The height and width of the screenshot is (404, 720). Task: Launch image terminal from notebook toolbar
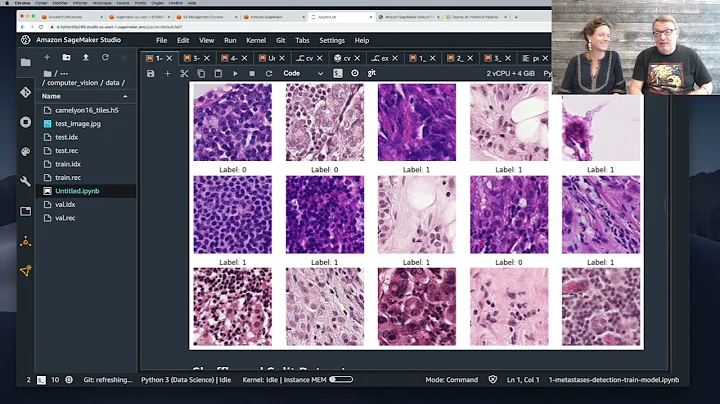point(338,73)
